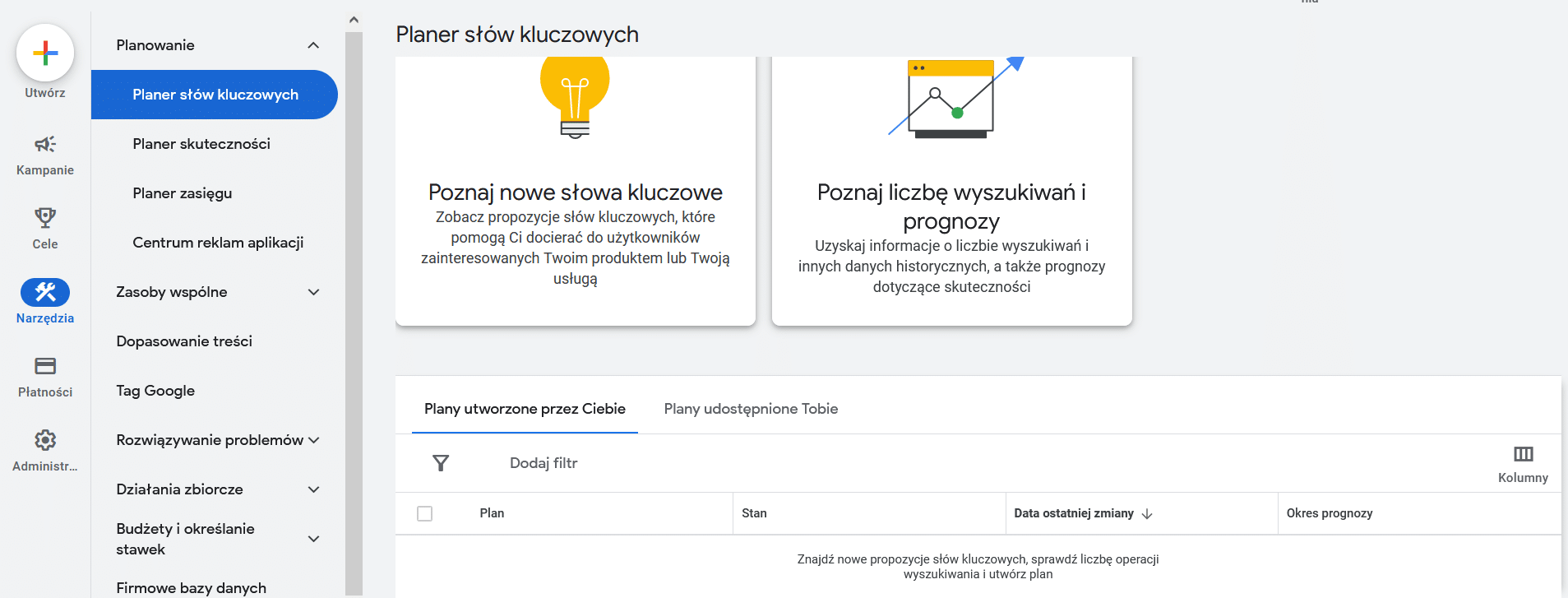Click the filter funnel icon
Viewport: 1568px width, 598px height.
pos(441,463)
